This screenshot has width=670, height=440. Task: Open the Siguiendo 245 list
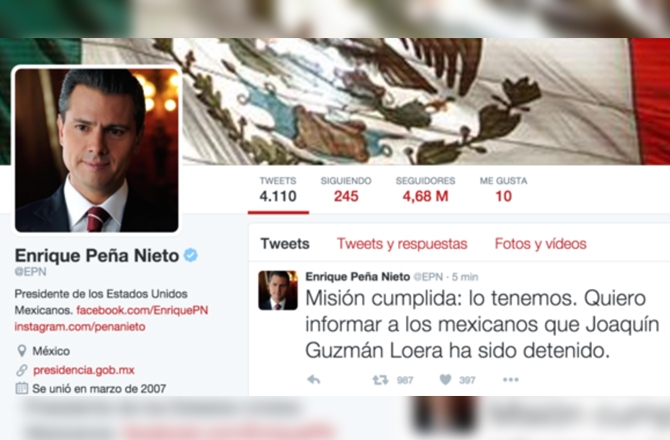(346, 189)
